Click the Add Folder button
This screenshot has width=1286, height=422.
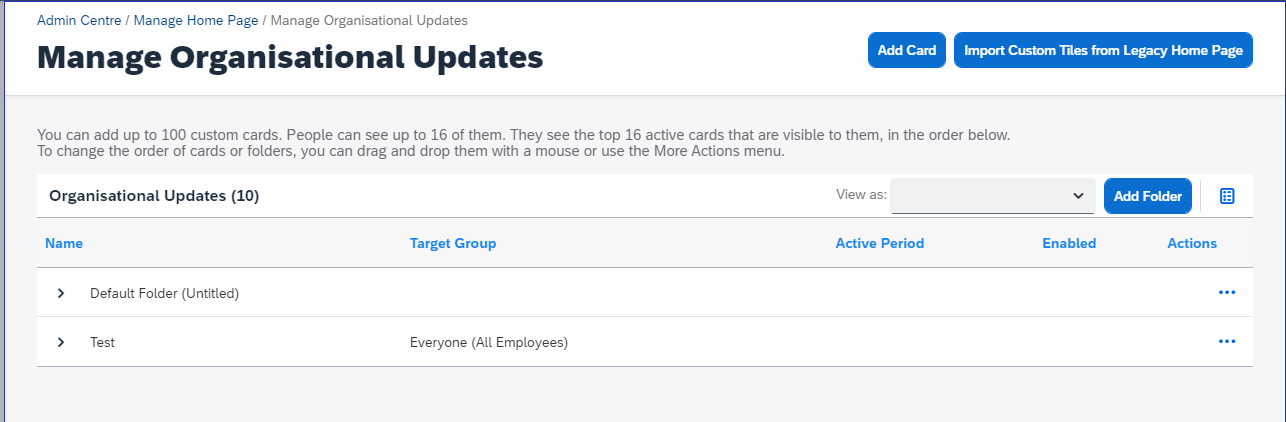[x=1148, y=196]
